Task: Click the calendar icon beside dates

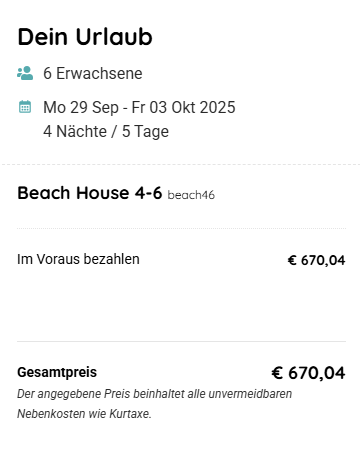Action: [25, 107]
